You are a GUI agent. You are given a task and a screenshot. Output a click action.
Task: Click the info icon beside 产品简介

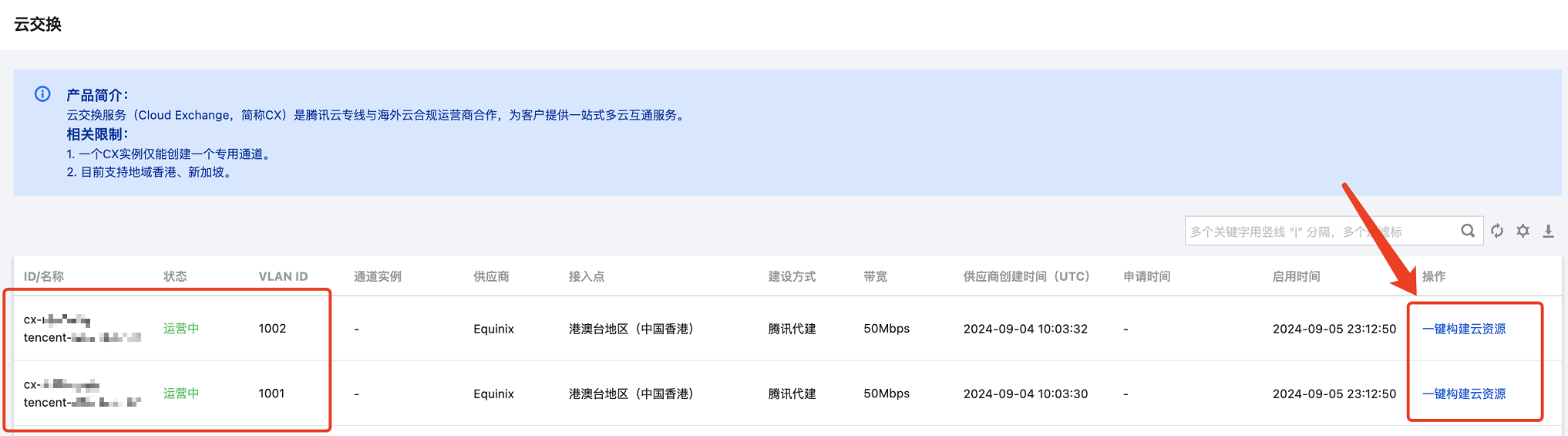pos(42,94)
